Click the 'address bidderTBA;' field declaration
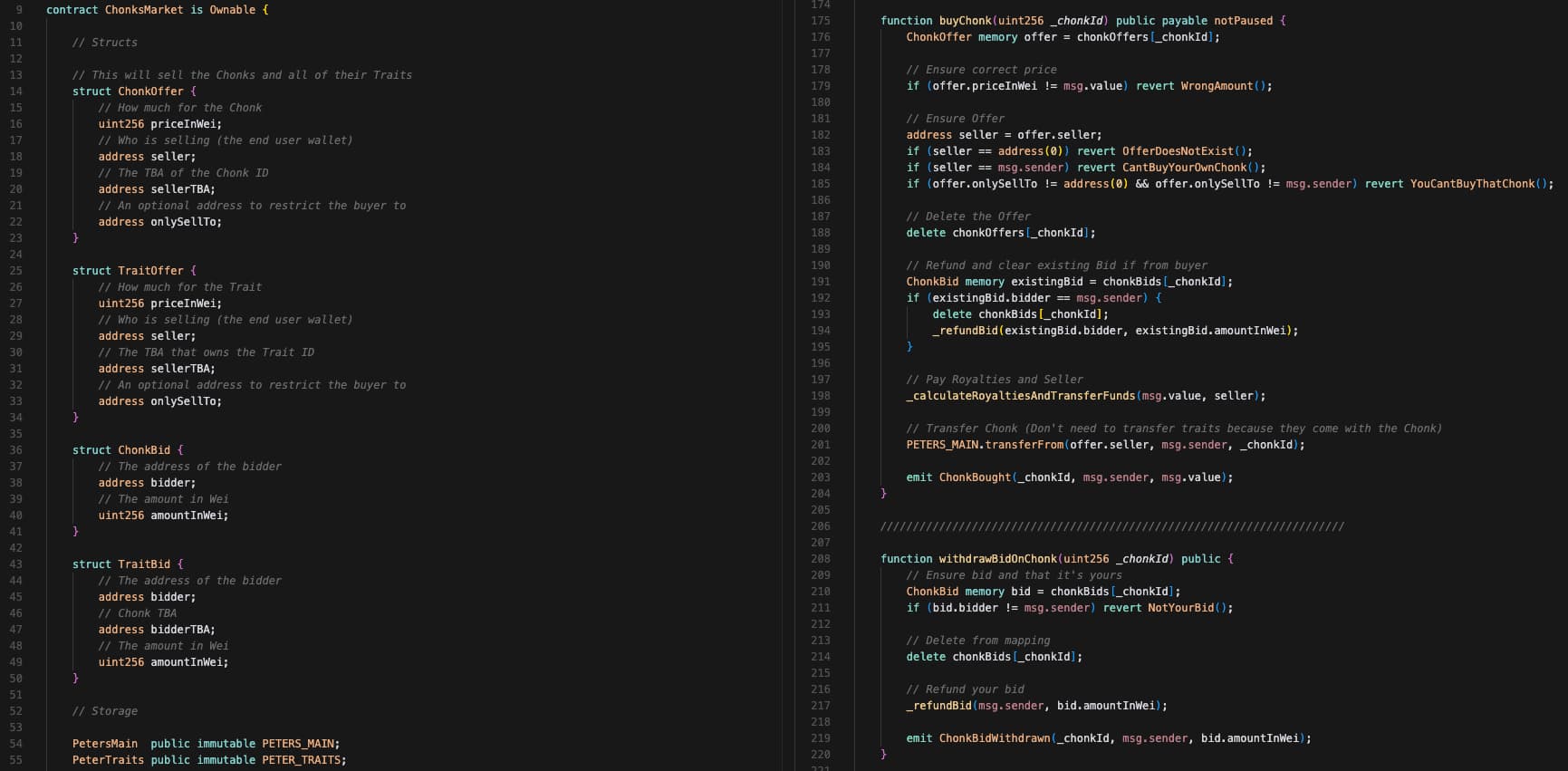Image resolution: width=1568 pixels, height=771 pixels. pyautogui.click(x=157, y=630)
